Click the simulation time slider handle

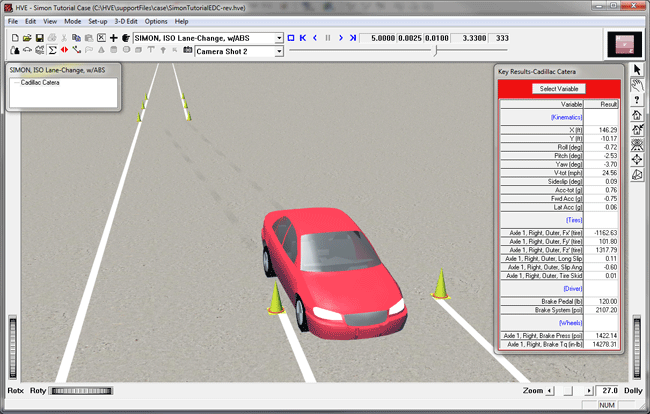[x=434, y=50]
